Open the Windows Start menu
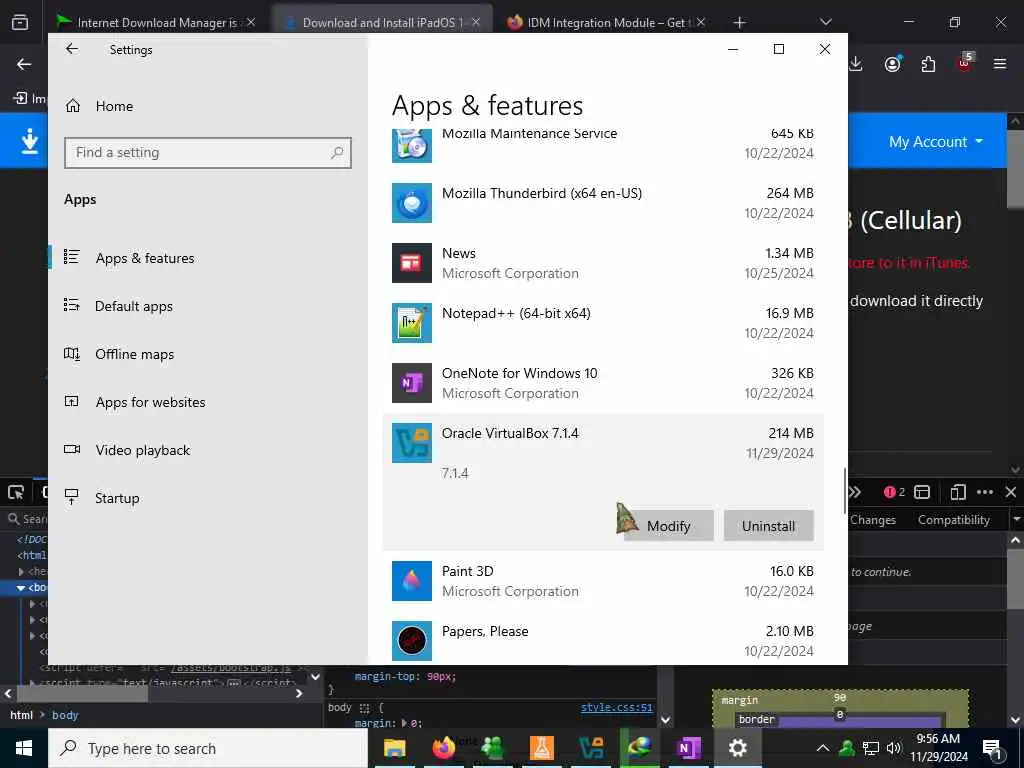The width and height of the screenshot is (1024, 768). (24, 748)
